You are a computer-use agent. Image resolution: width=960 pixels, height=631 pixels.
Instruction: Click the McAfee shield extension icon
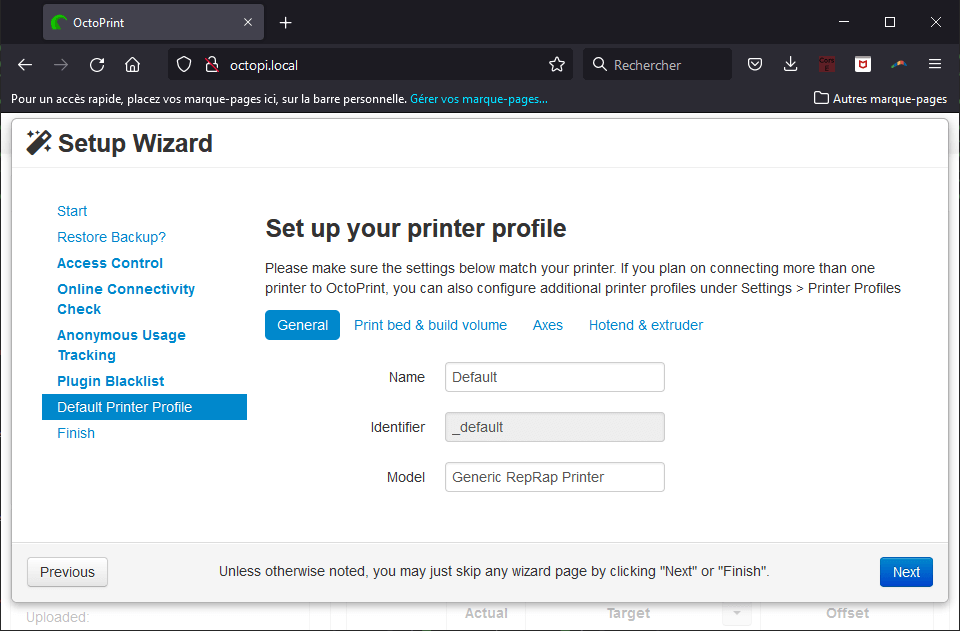pos(863,64)
